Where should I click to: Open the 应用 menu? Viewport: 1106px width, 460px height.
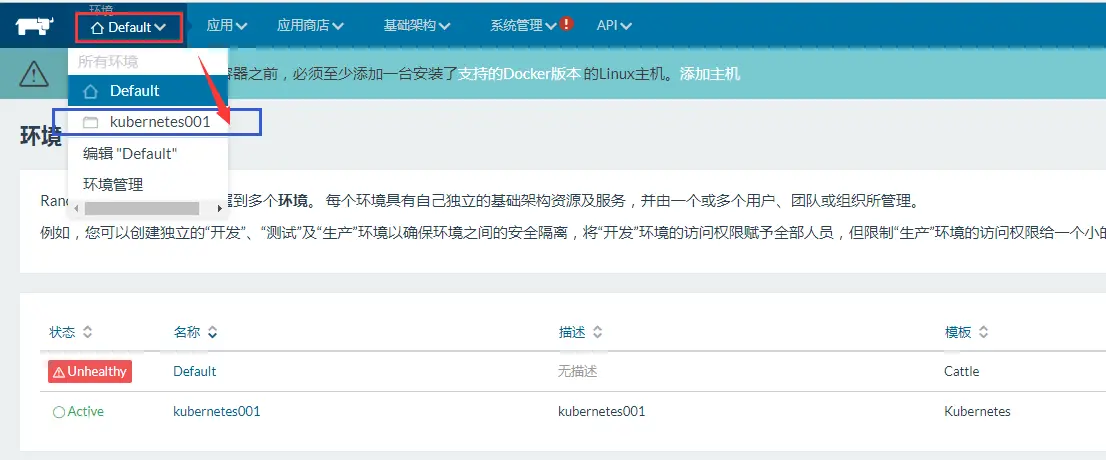click(226, 25)
